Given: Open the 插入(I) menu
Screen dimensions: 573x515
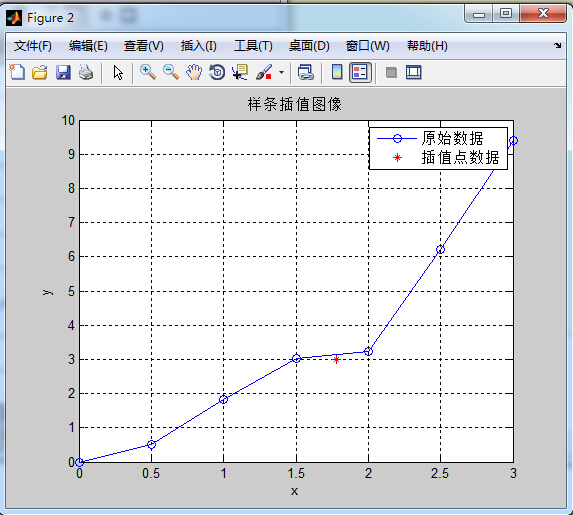Looking at the screenshot, I should coord(198,46).
